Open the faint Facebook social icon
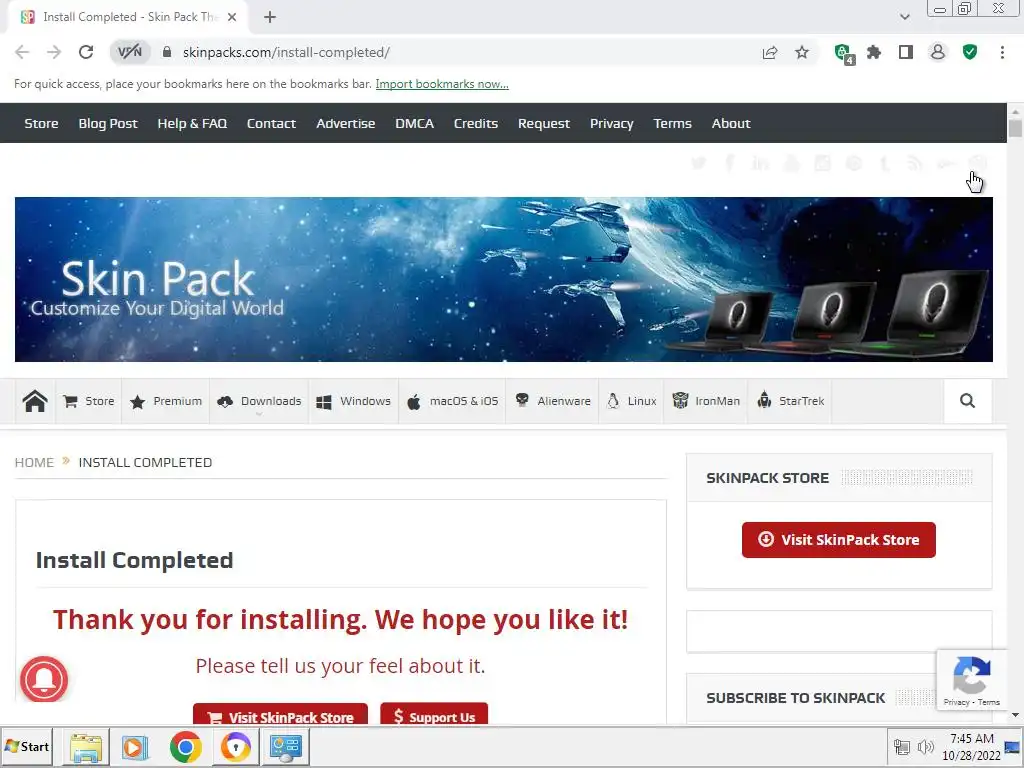 click(x=729, y=163)
